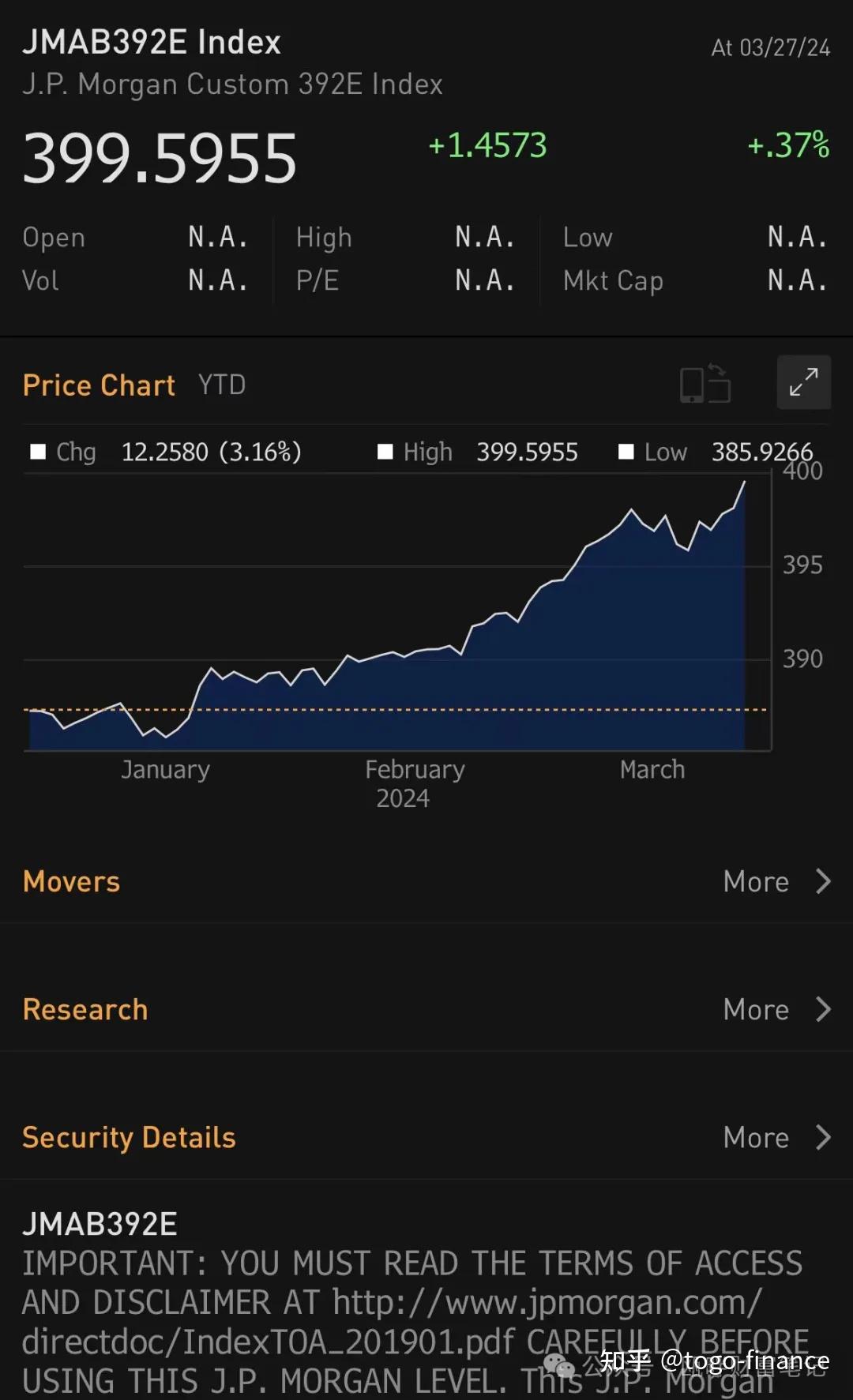Tap the Mkt Cap field label
This screenshot has width=853, height=1400.
pos(613,282)
